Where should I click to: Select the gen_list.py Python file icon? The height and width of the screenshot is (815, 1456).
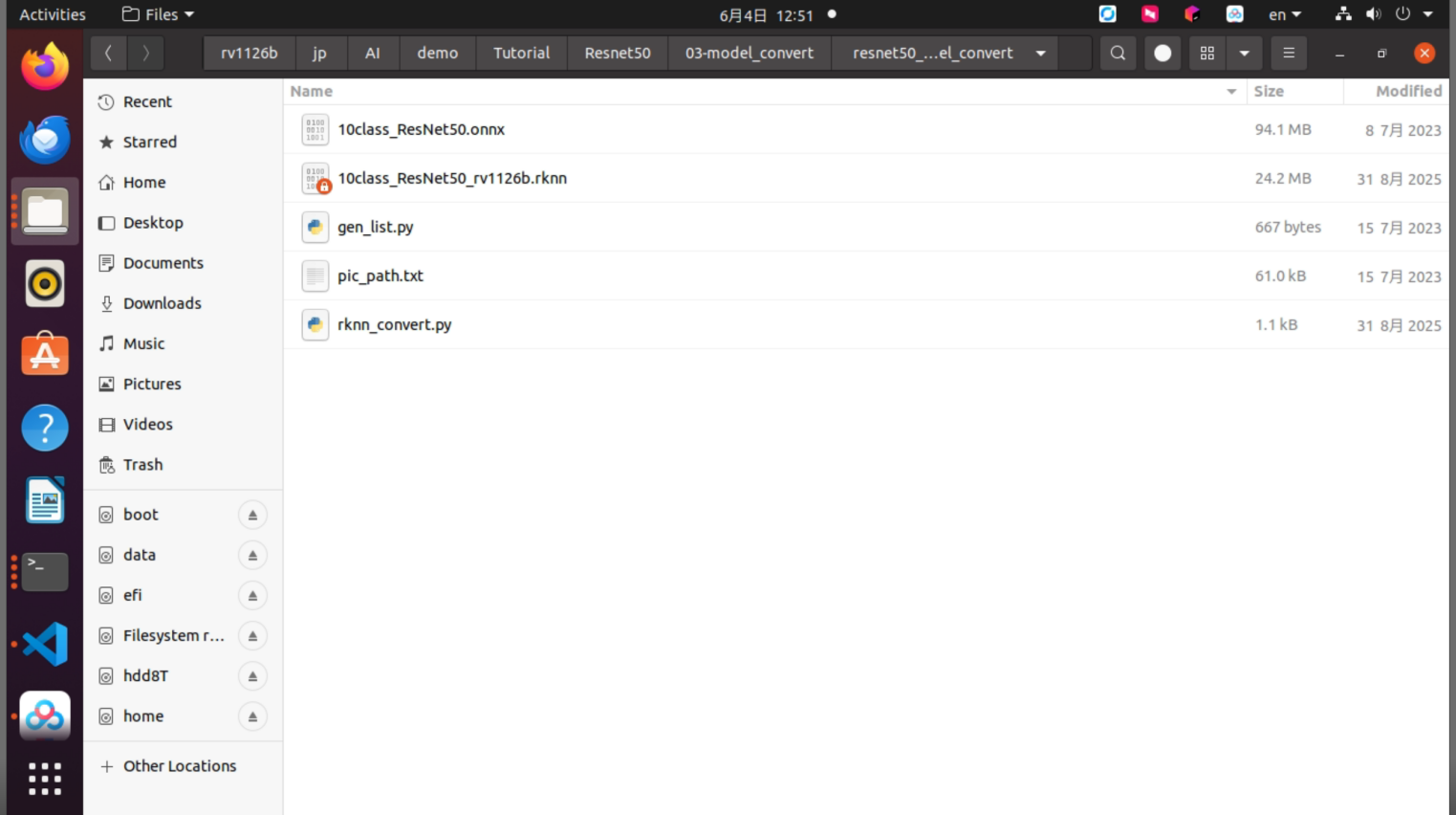click(x=315, y=227)
